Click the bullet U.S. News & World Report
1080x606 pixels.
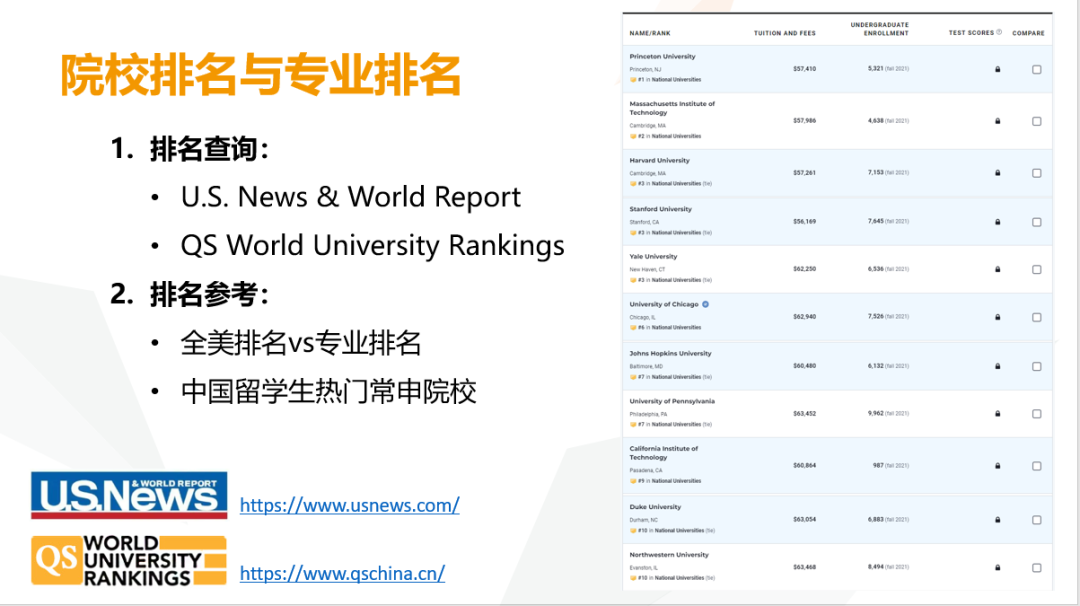pos(351,197)
